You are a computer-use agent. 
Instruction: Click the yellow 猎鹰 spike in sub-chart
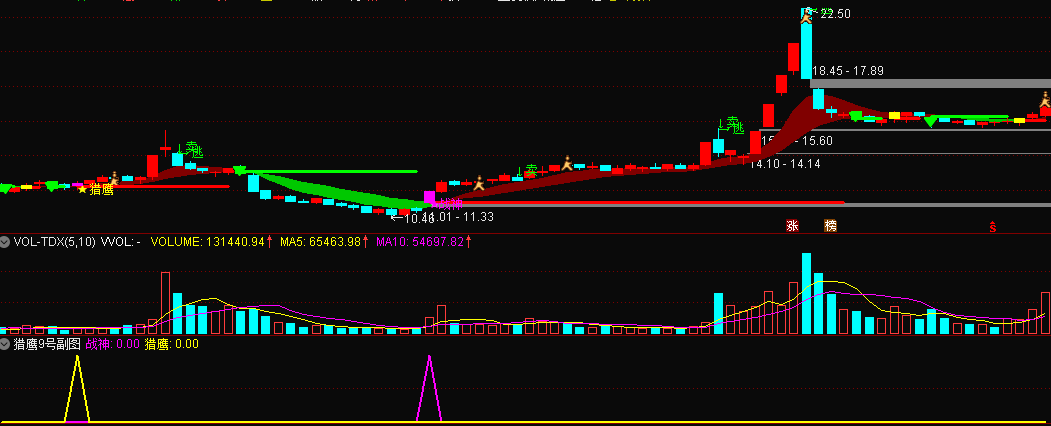coord(77,388)
